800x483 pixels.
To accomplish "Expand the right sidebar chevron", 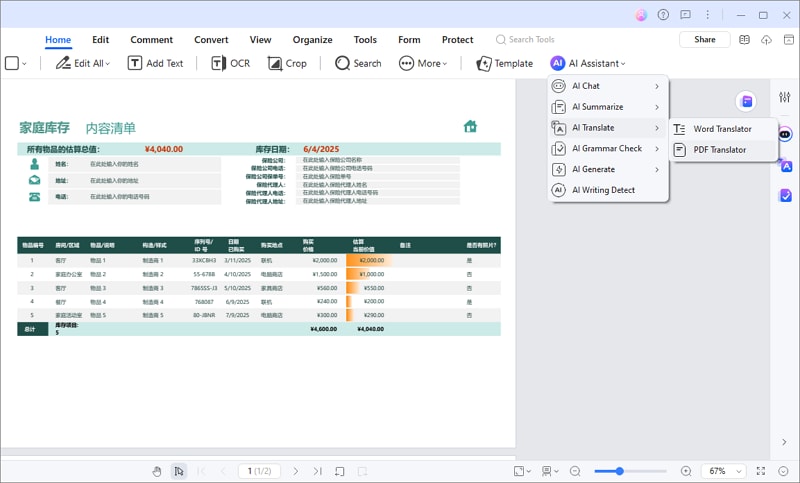I will (784, 442).
